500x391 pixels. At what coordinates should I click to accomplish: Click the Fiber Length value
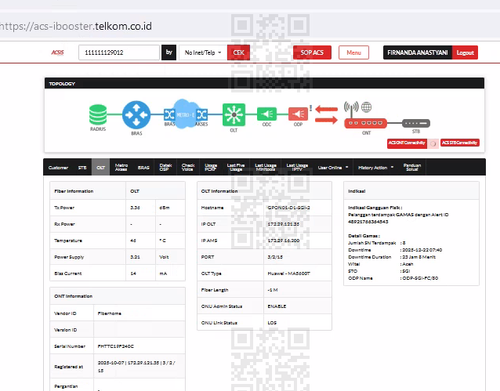tap(273, 290)
